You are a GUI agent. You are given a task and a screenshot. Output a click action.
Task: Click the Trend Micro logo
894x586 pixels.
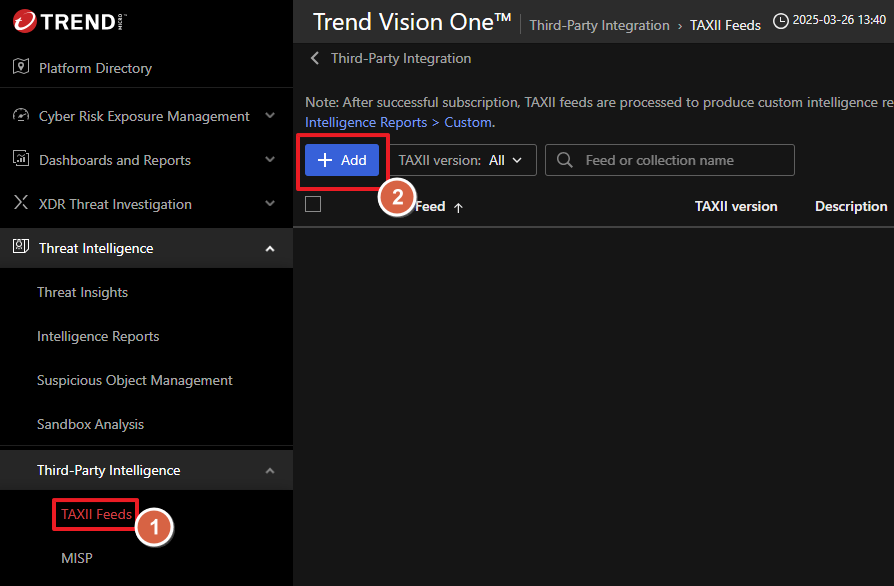pos(70,21)
